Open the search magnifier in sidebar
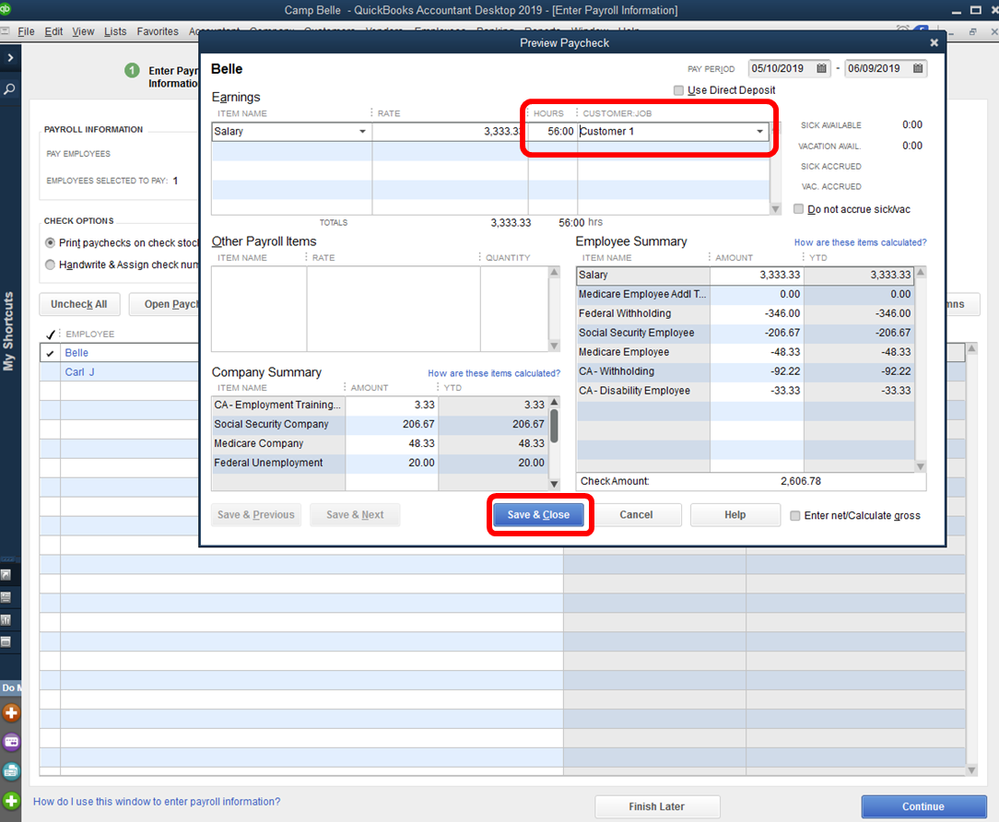 click(x=10, y=89)
